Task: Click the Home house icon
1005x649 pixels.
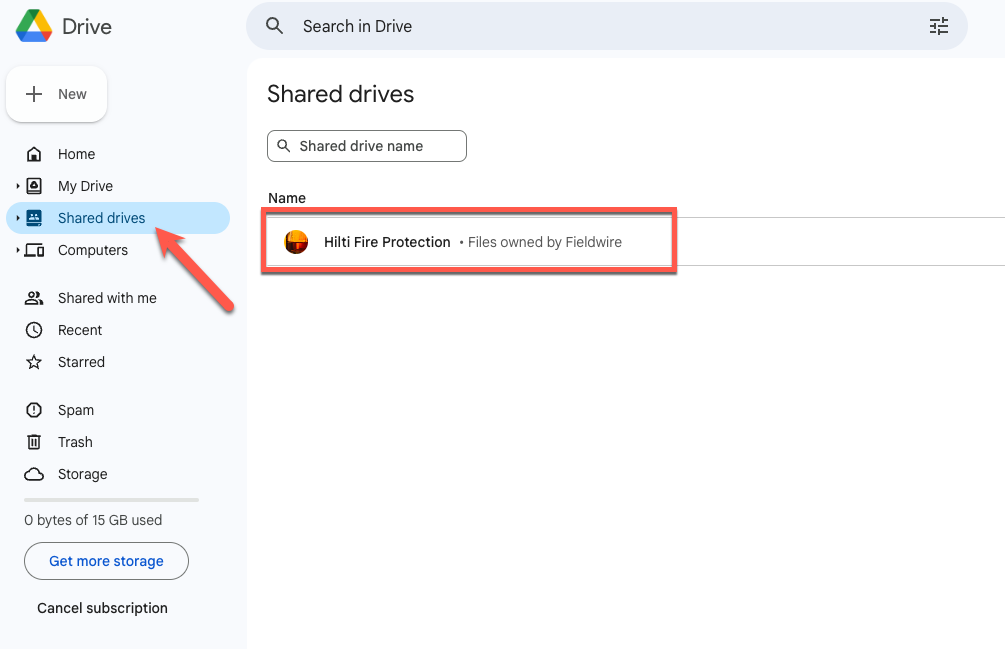Action: (x=34, y=154)
